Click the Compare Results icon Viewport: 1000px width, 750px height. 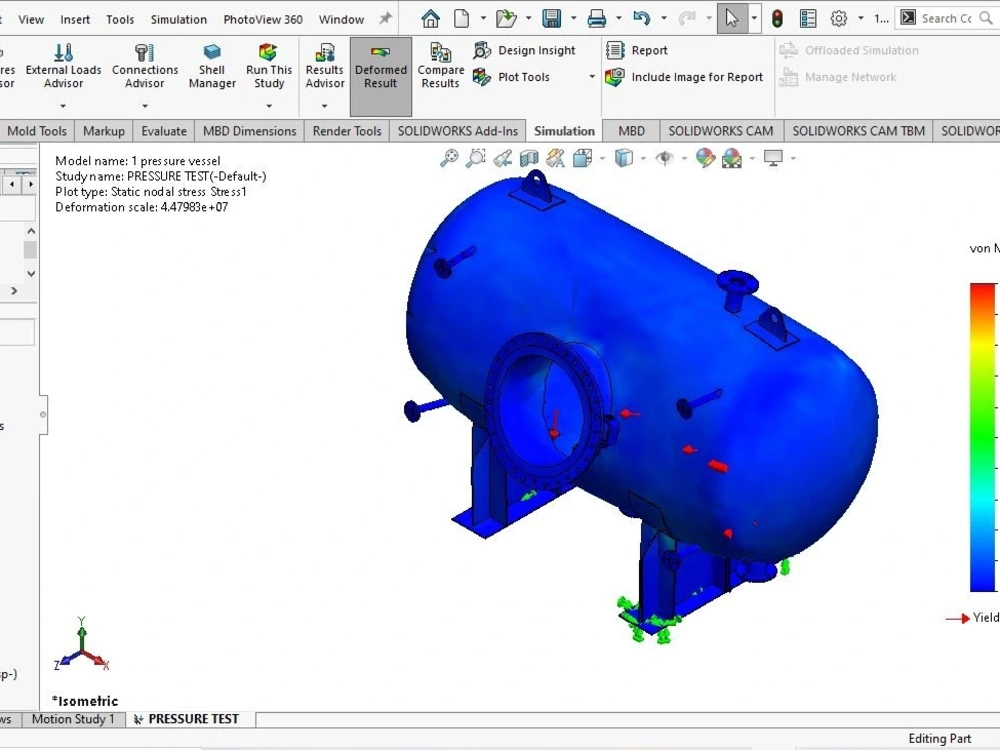pyautogui.click(x=440, y=63)
